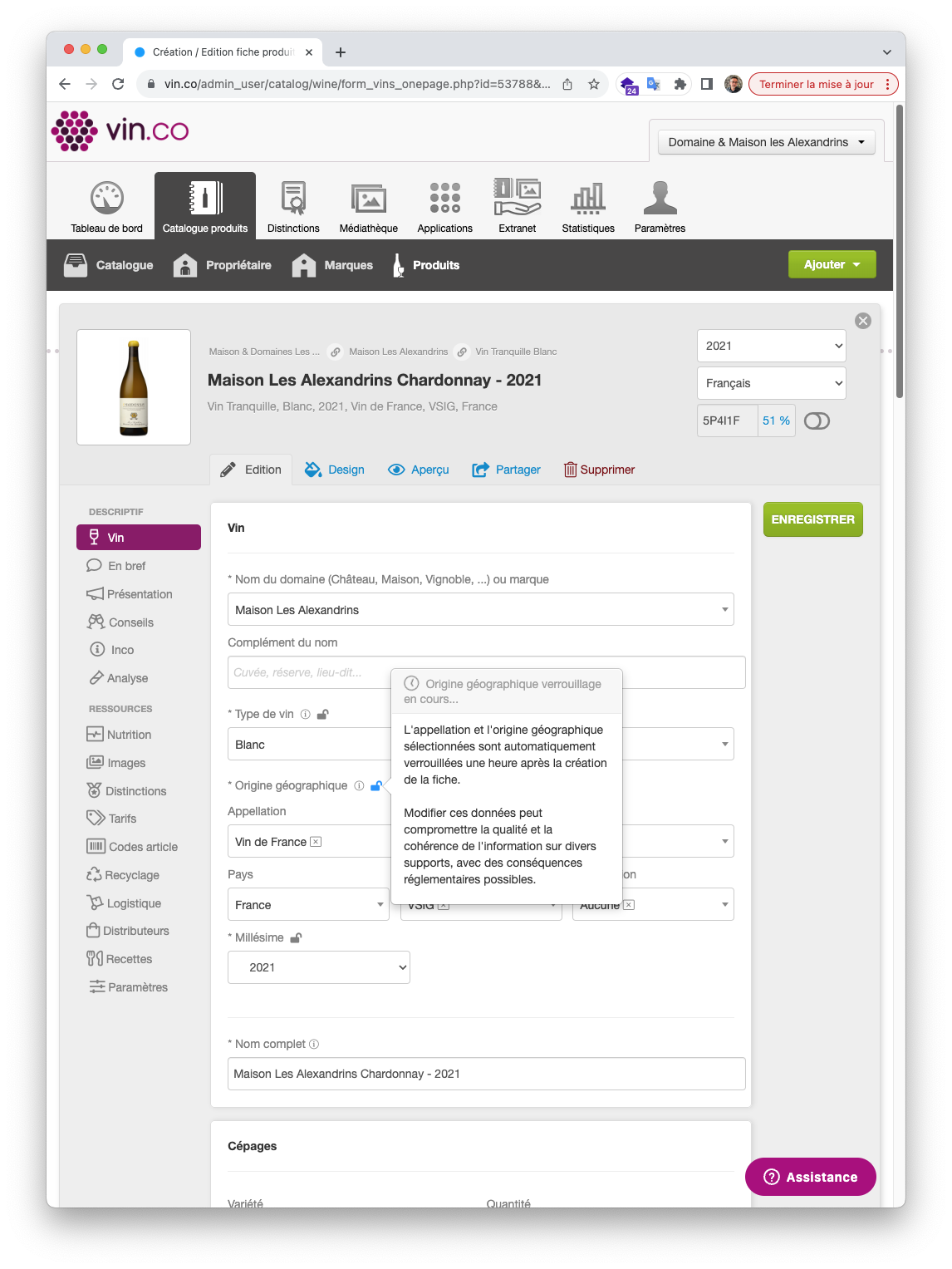Click the page vertical scrollbar
The image size is (952, 1269).
[900, 251]
